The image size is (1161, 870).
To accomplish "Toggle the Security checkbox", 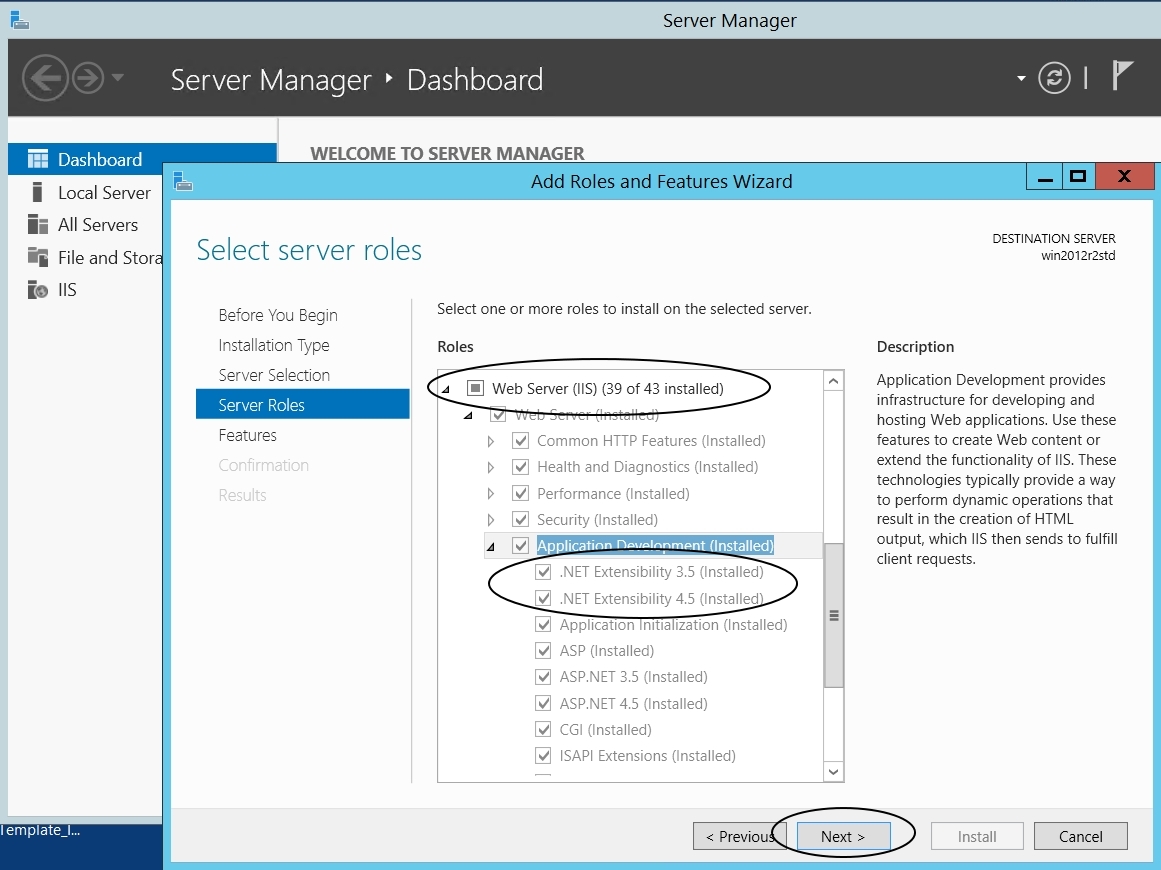I will tap(521, 519).
